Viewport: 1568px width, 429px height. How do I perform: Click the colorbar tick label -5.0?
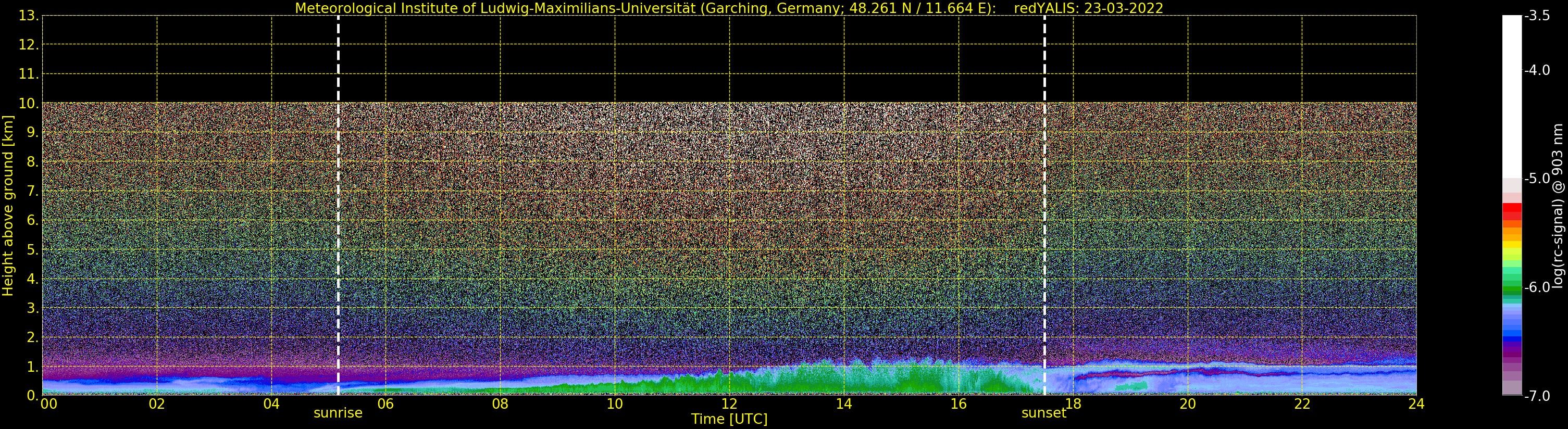1538,178
